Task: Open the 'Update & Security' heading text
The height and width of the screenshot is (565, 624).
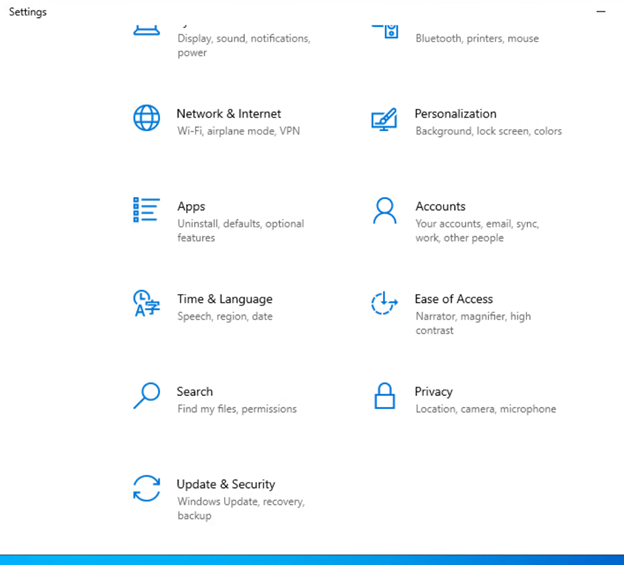Action: (x=226, y=484)
